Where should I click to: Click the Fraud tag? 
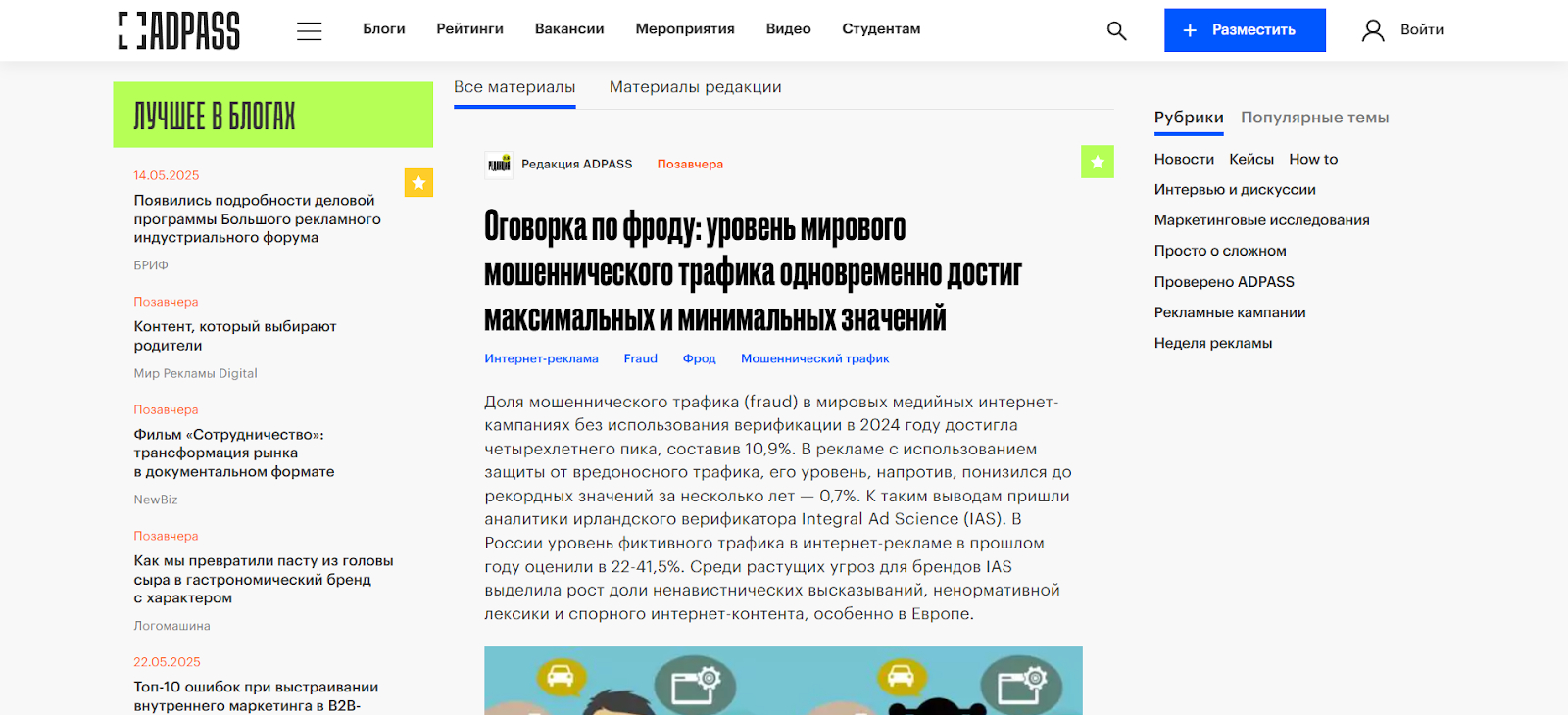click(x=641, y=358)
